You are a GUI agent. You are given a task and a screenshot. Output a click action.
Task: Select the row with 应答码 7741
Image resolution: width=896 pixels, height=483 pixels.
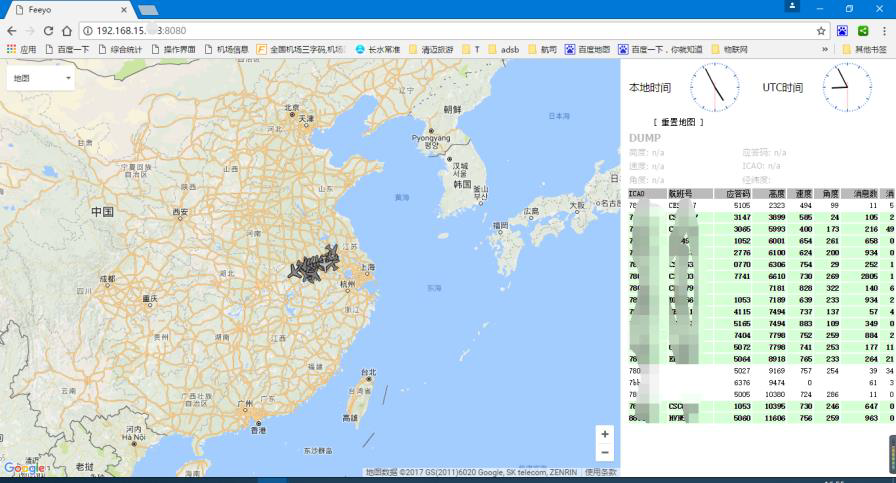coord(762,276)
